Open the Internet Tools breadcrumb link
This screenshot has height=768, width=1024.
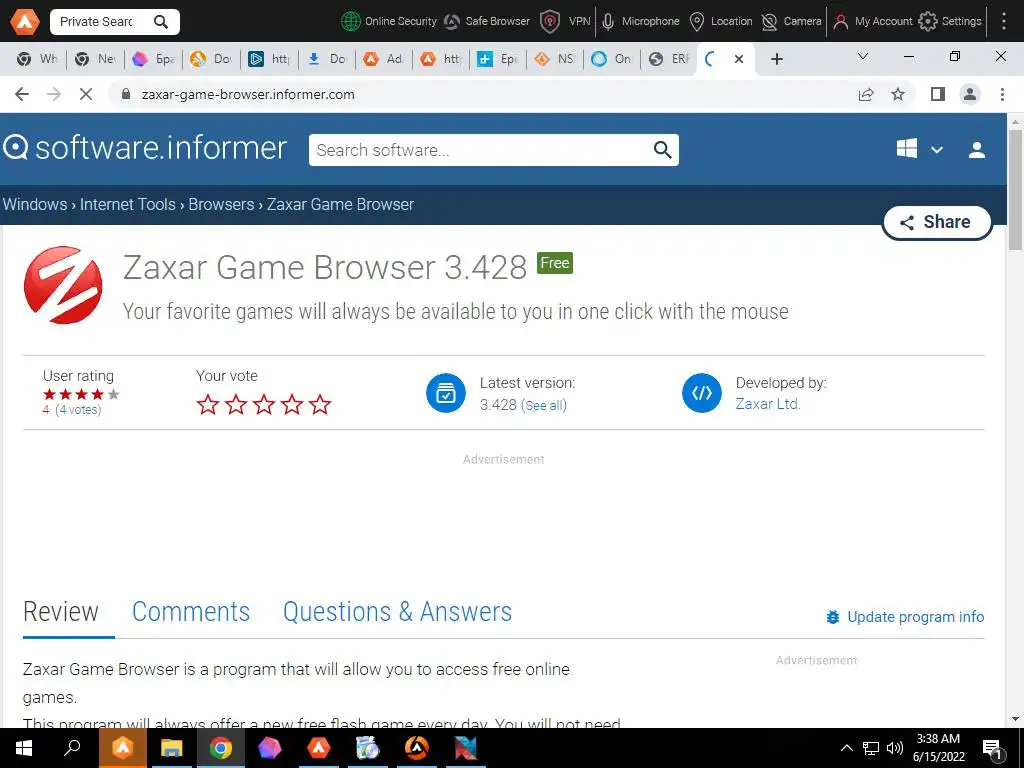point(127,204)
